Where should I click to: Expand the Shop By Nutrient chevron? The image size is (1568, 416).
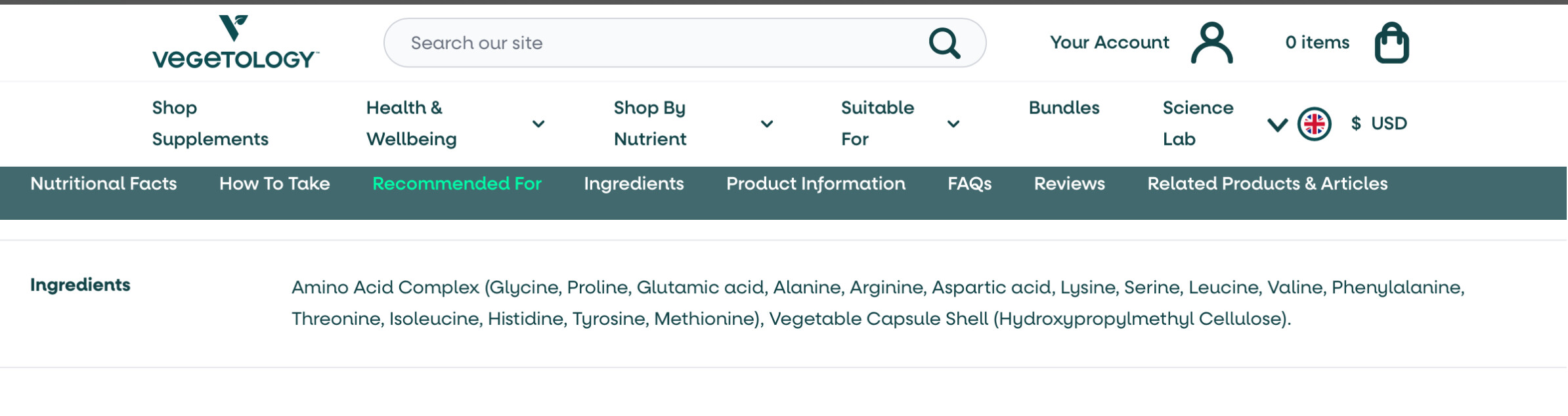click(x=766, y=124)
